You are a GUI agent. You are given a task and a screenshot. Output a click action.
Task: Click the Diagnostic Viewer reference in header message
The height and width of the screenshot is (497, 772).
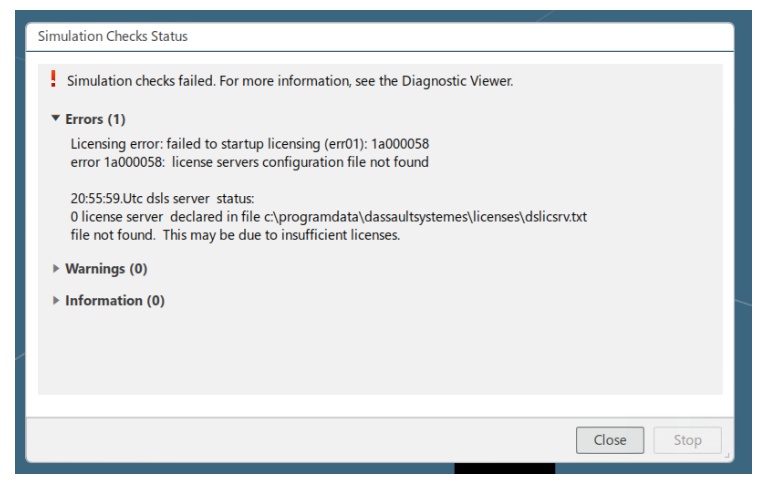pos(457,81)
